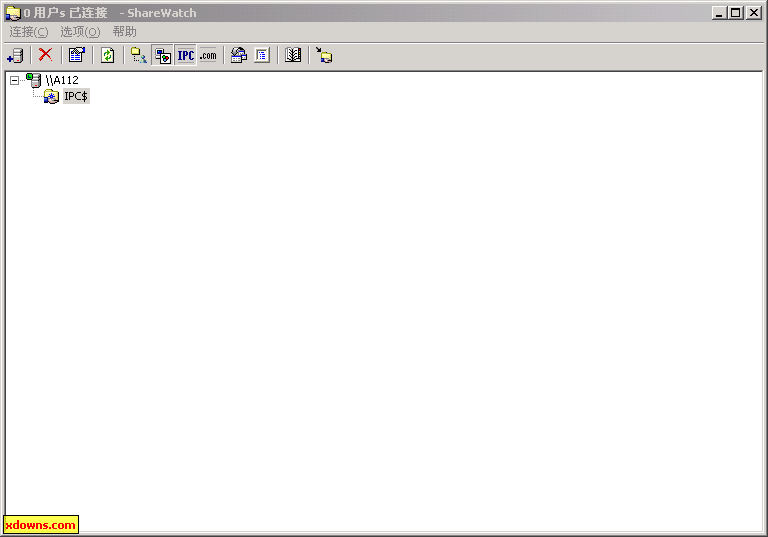Open the properties toolbar icon
This screenshot has width=768, height=537.
[76, 55]
